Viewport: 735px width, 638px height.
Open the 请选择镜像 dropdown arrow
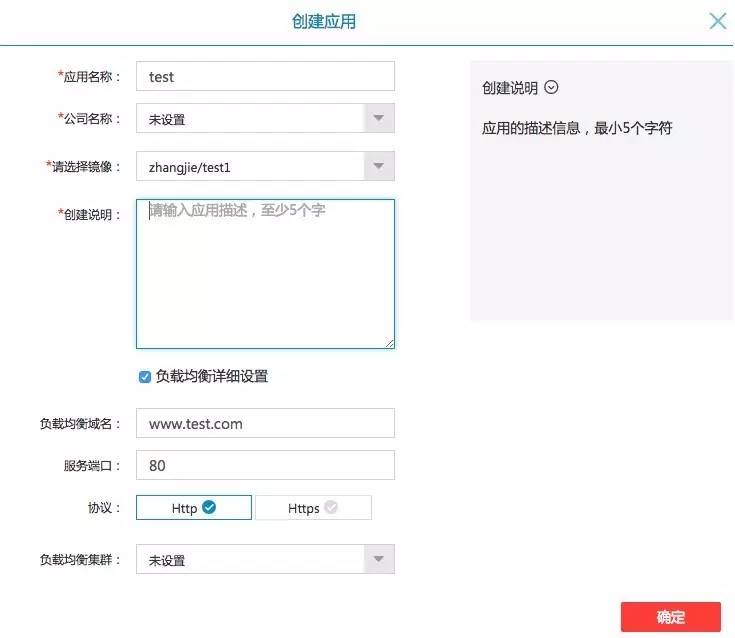coord(379,166)
